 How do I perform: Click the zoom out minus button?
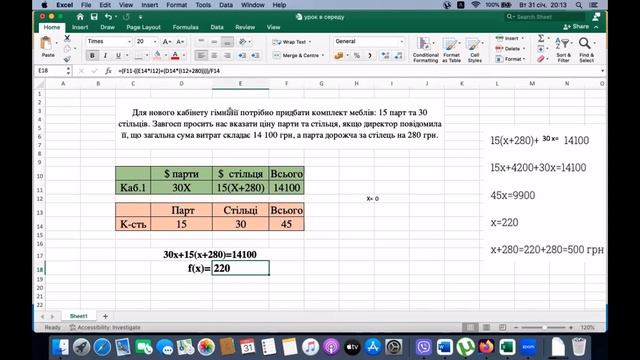[x=516, y=327]
